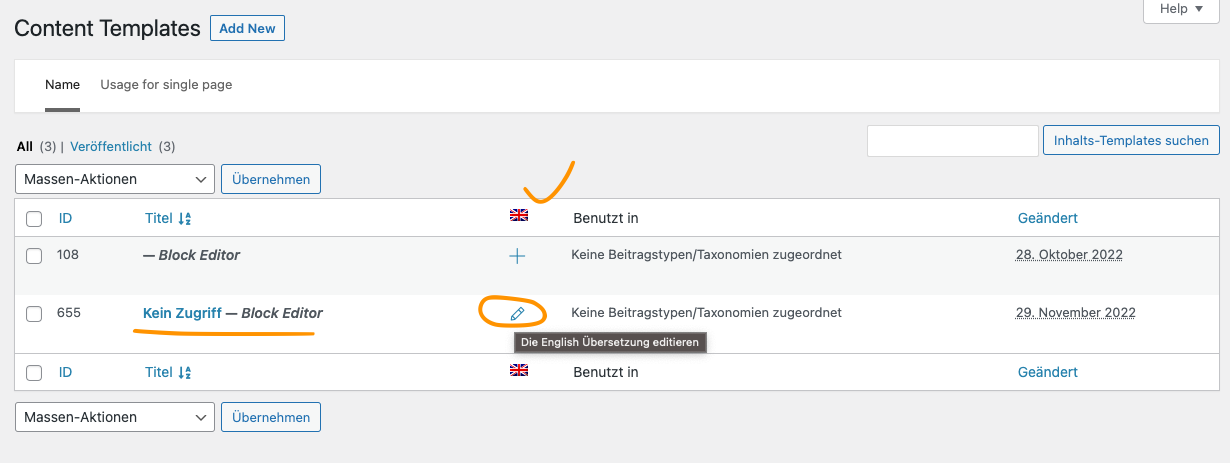Click the template search input field
Viewport: 1230px width, 463px height.
[x=953, y=141]
